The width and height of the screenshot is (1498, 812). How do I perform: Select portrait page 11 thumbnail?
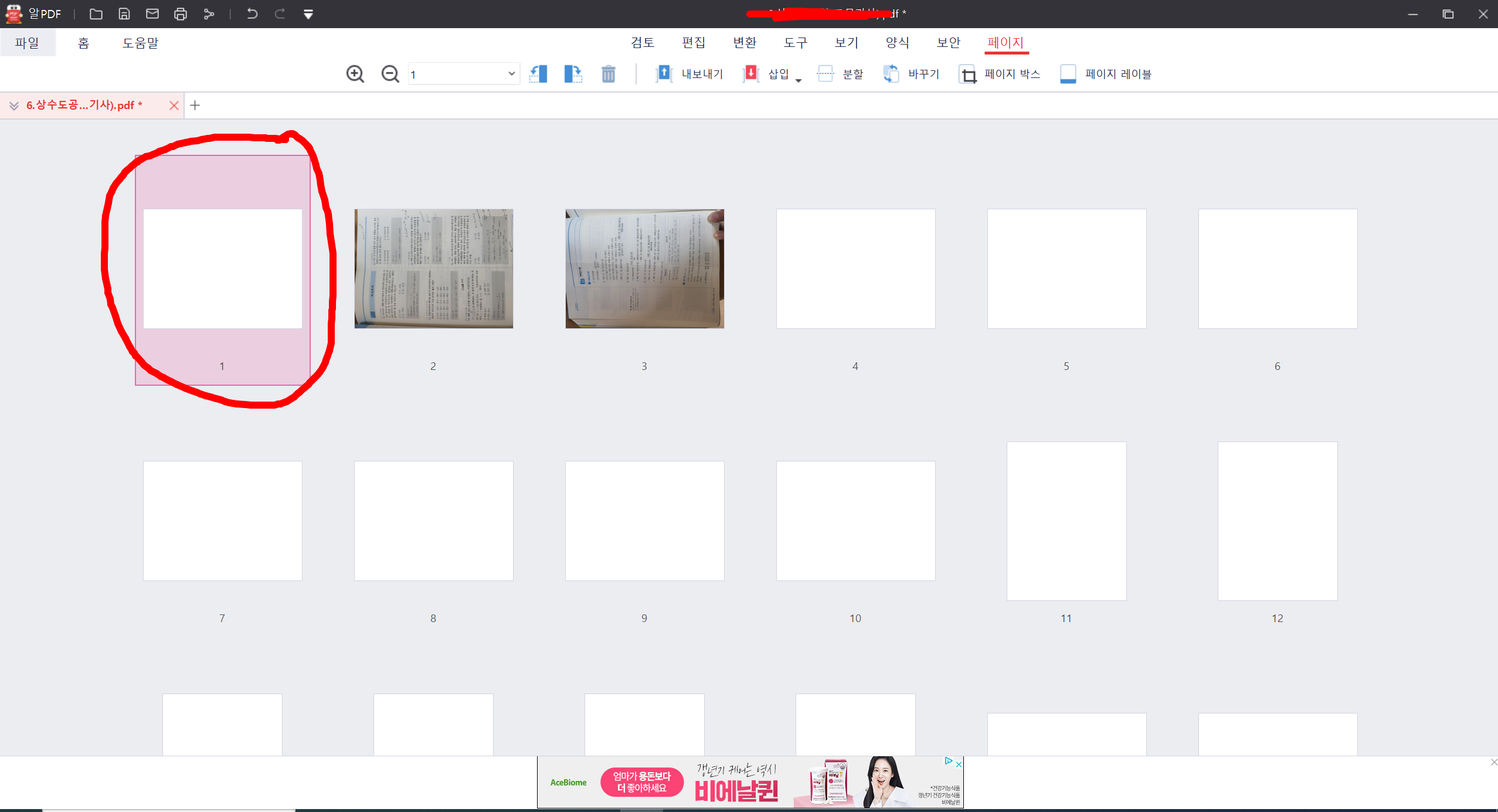click(x=1066, y=521)
